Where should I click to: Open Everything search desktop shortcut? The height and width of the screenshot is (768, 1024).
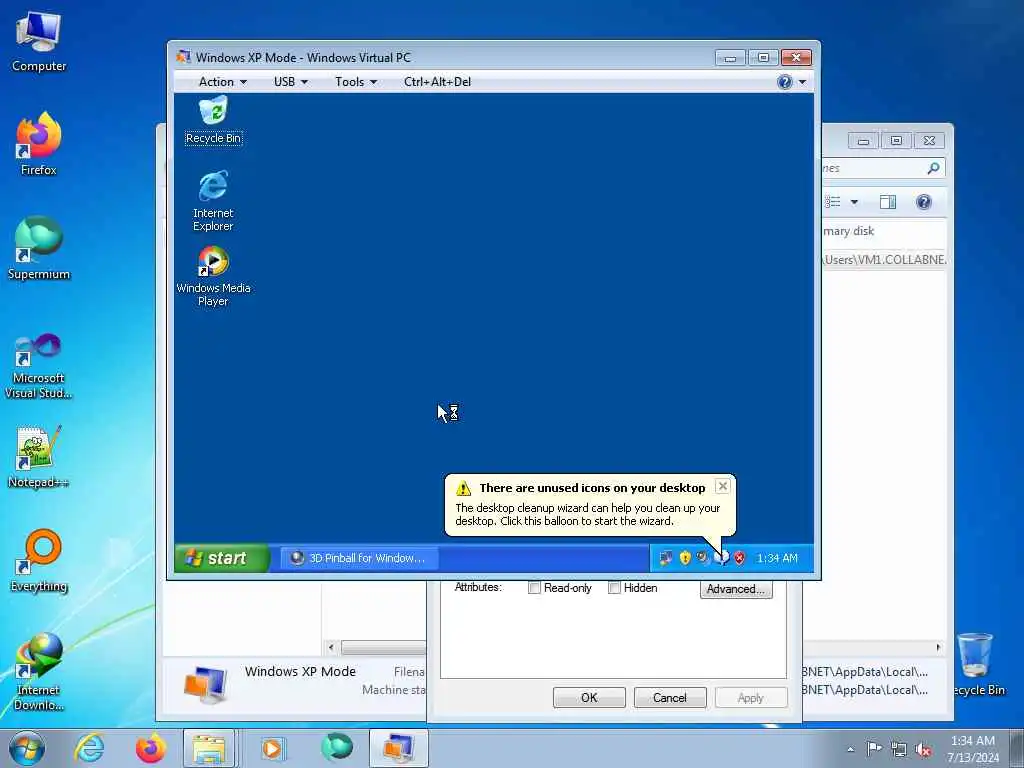(x=39, y=560)
